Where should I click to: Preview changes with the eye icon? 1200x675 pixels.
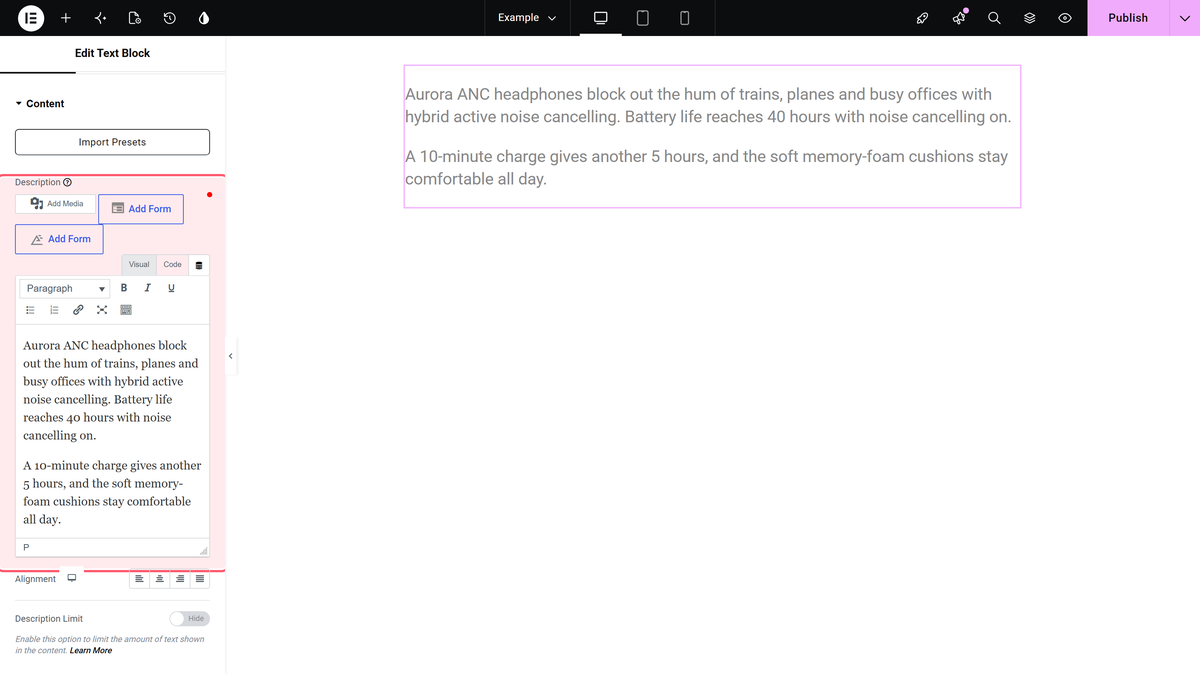(x=1065, y=18)
